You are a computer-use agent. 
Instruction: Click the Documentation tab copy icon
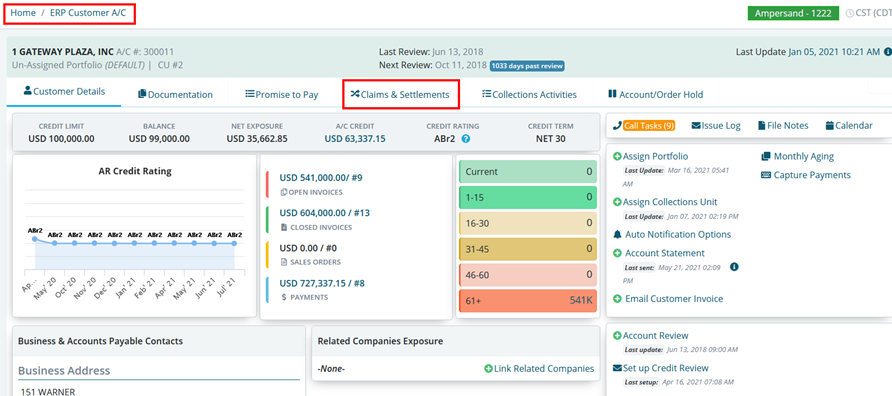[142, 94]
